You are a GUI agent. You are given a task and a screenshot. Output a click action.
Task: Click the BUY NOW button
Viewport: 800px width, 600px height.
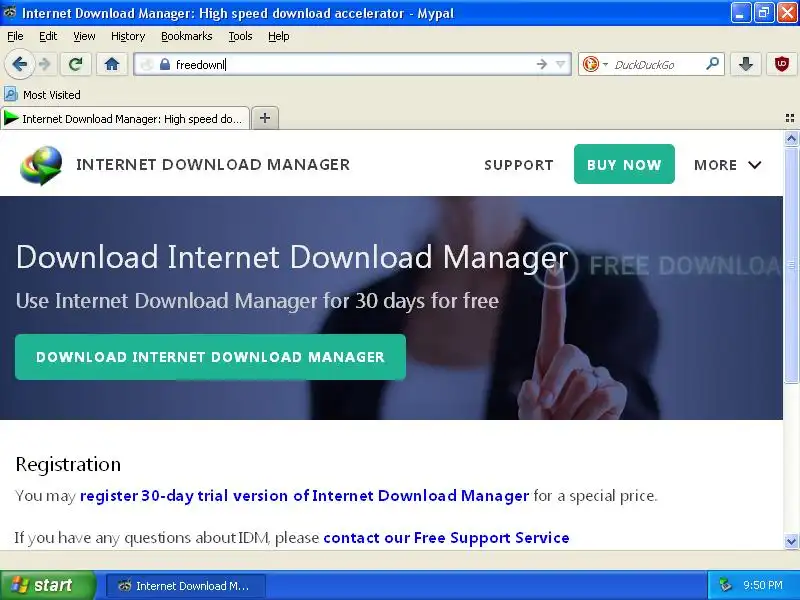[624, 164]
